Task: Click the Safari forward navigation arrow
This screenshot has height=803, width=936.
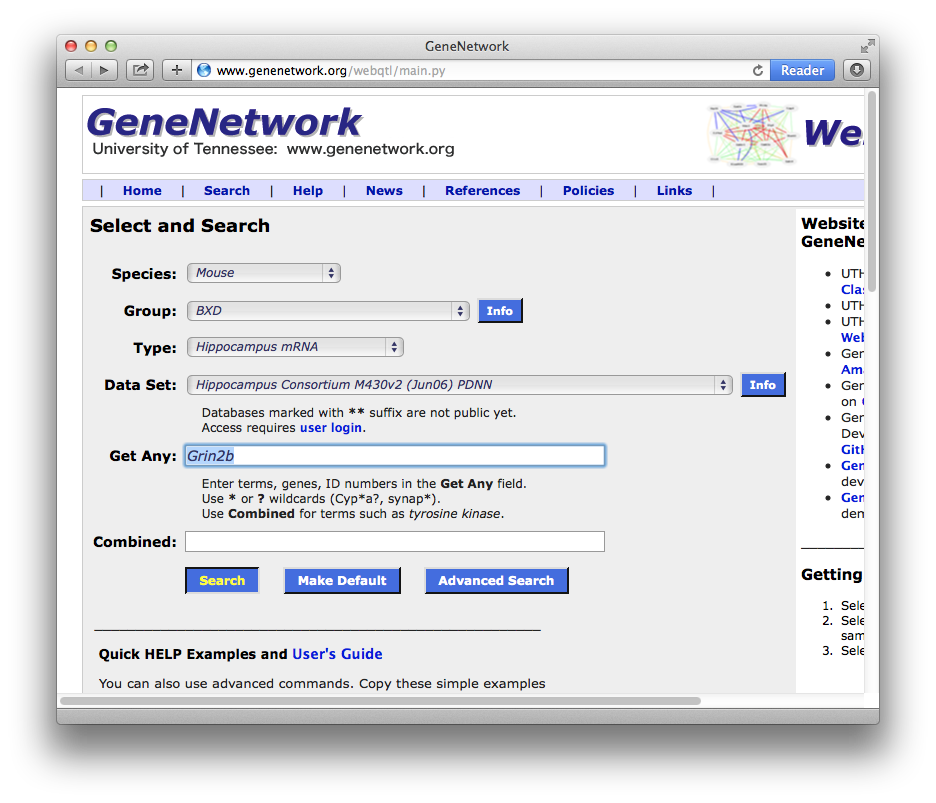Action: 105,70
